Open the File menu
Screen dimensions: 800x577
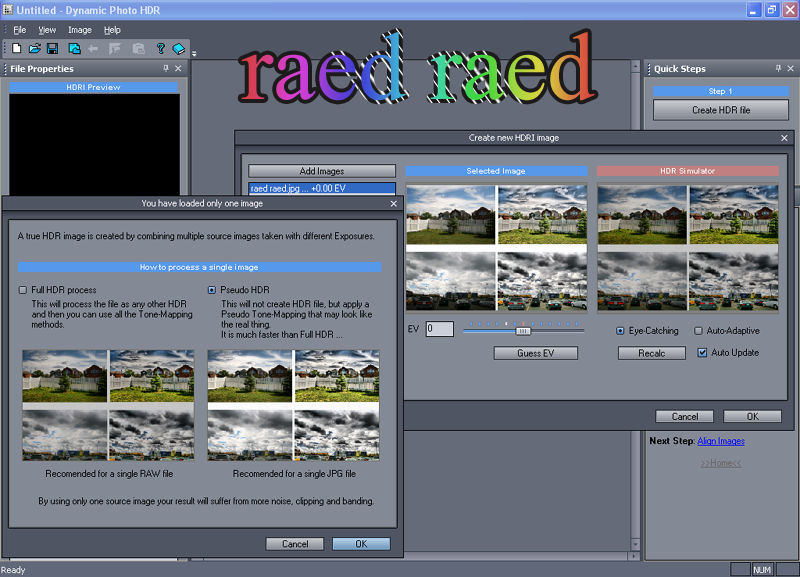coord(20,30)
